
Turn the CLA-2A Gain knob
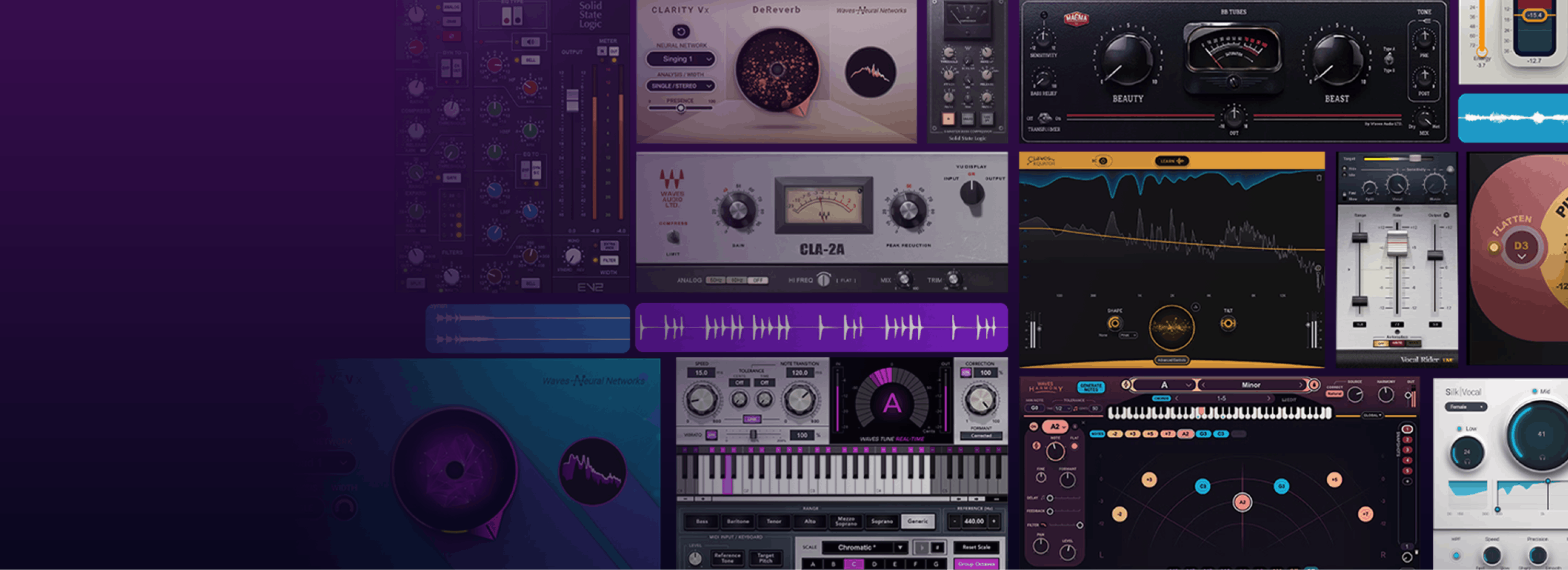click(737, 211)
